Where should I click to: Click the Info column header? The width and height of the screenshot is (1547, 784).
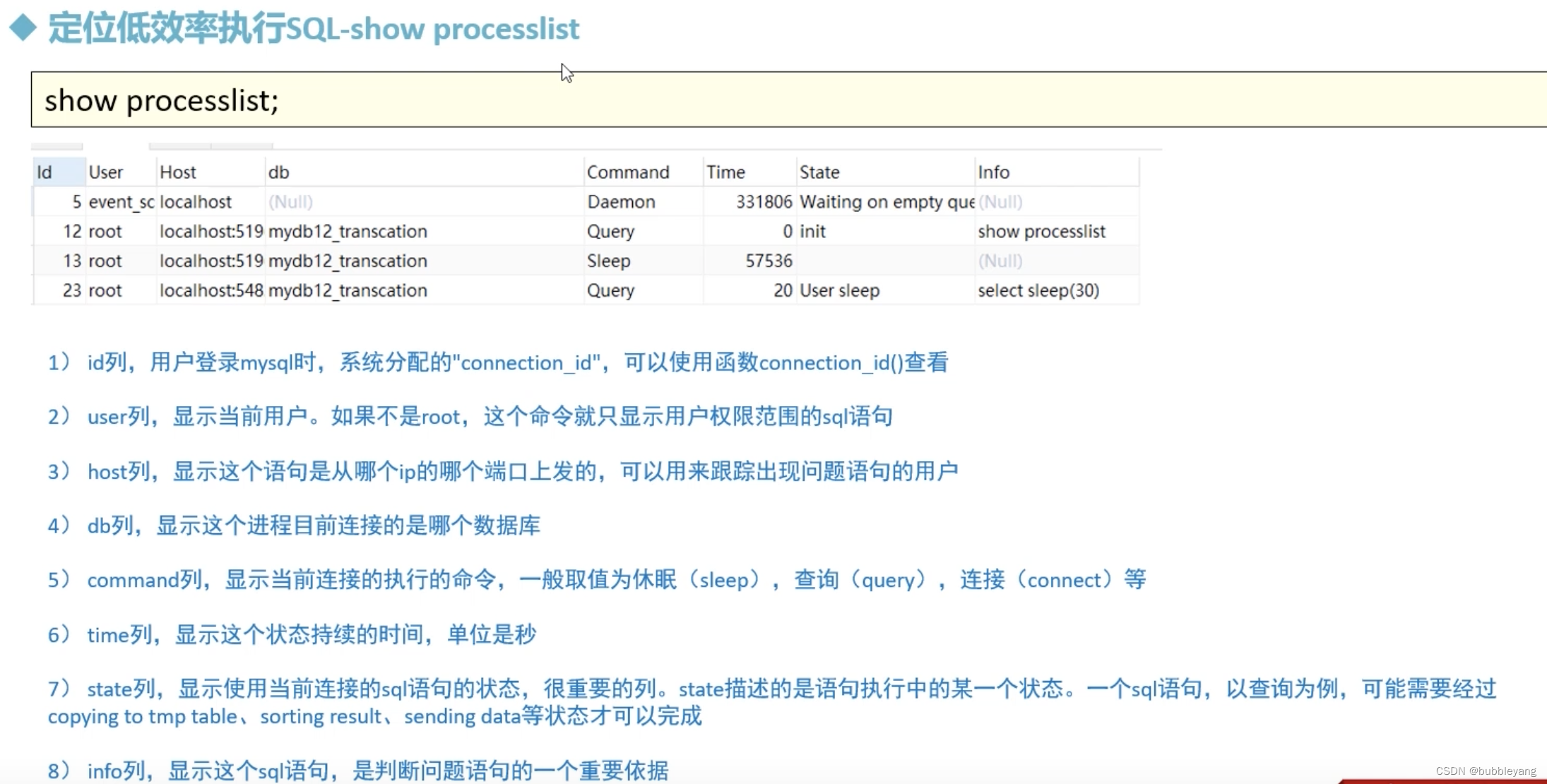pyautogui.click(x=994, y=172)
